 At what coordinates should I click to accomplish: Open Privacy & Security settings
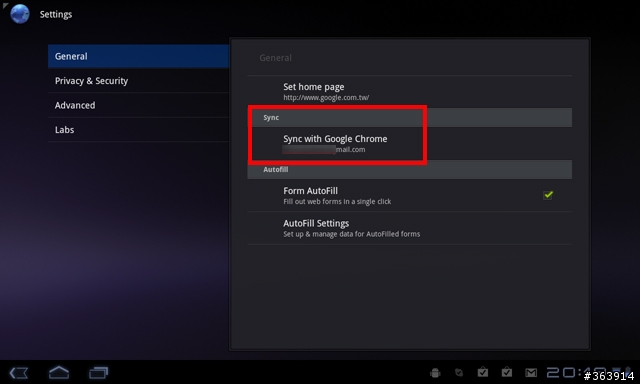pos(138,81)
